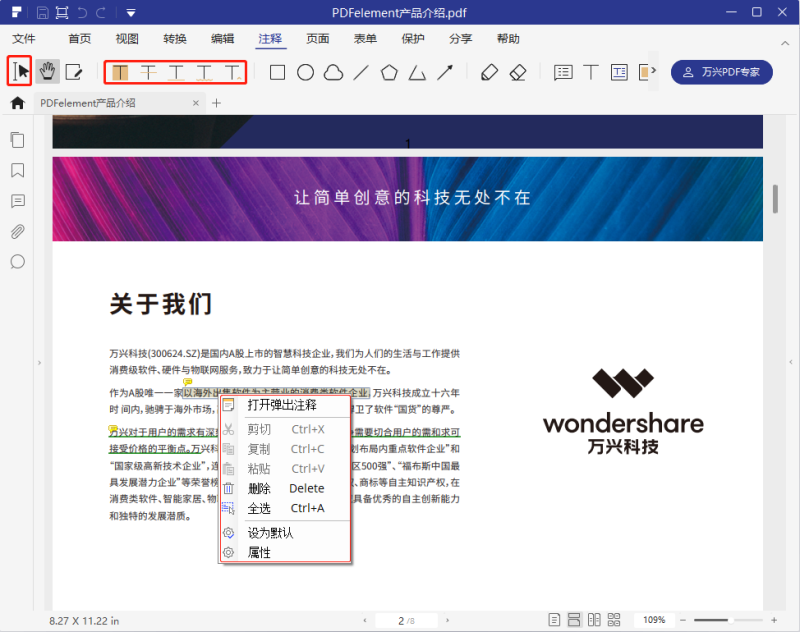The width and height of the screenshot is (800, 632).
Task: Expand the quick access toolbar dropdown arrow
Action: tap(131, 13)
